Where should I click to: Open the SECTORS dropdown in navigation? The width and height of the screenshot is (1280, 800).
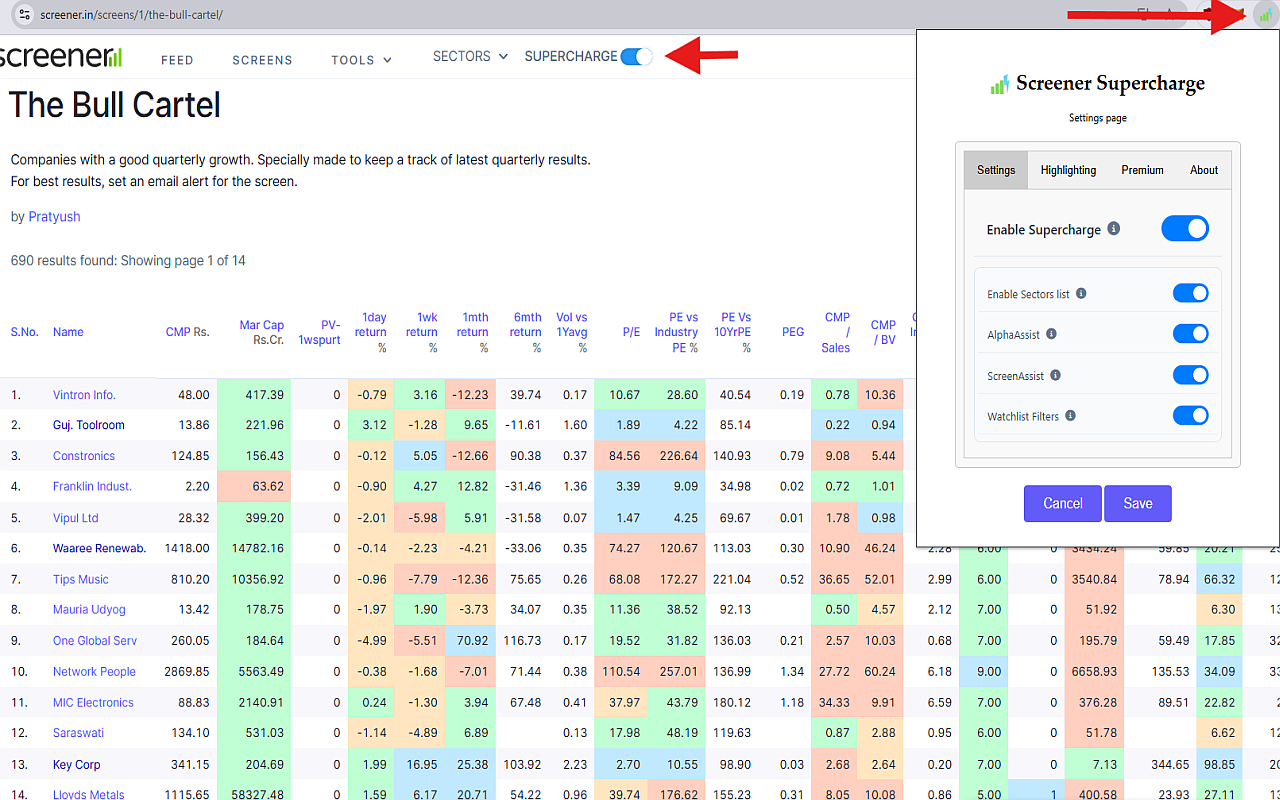point(470,57)
